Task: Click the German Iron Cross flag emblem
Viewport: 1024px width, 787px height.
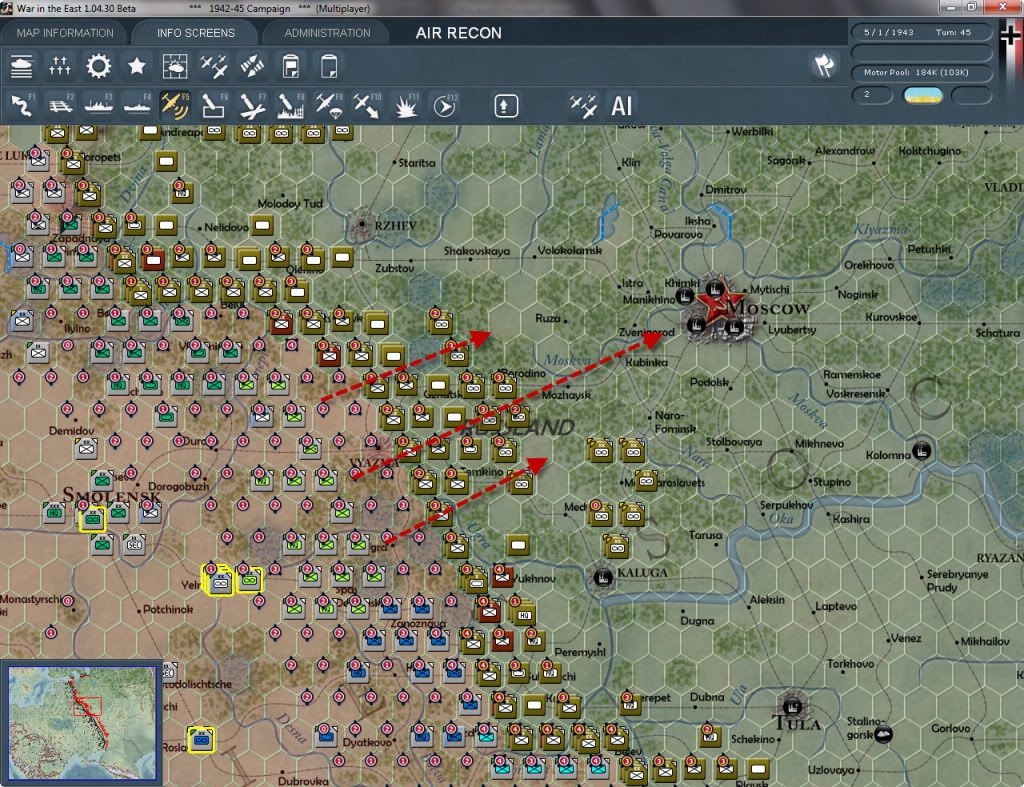Action: [x=1010, y=35]
